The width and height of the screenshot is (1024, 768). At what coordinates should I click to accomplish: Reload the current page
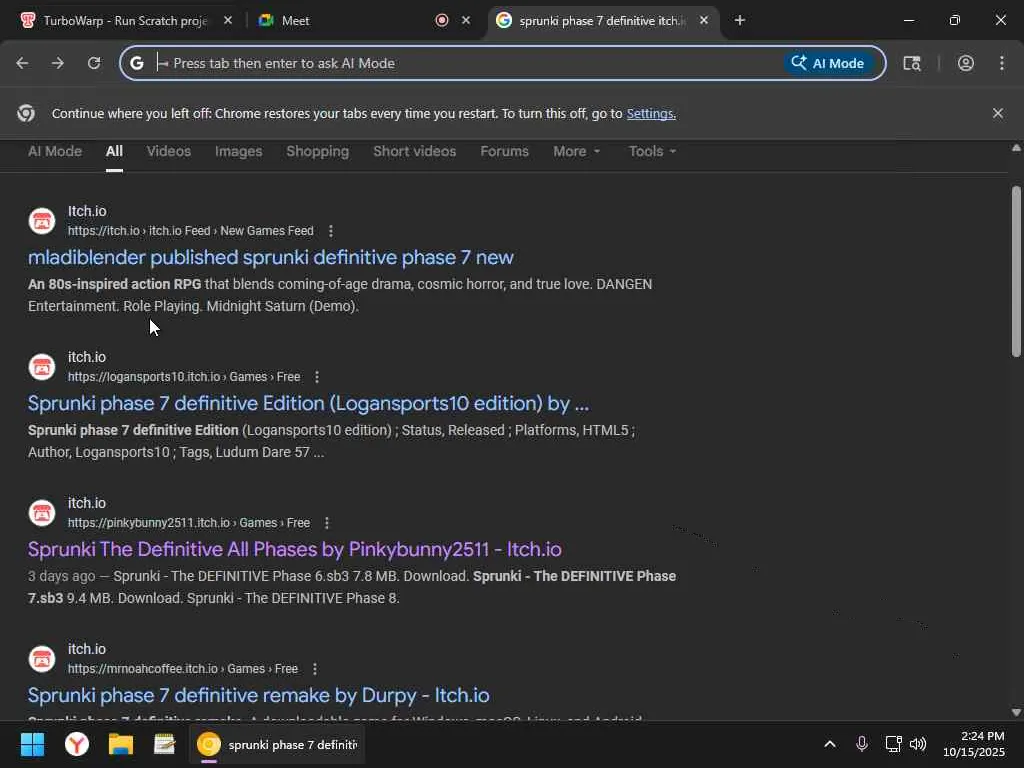pos(94,63)
